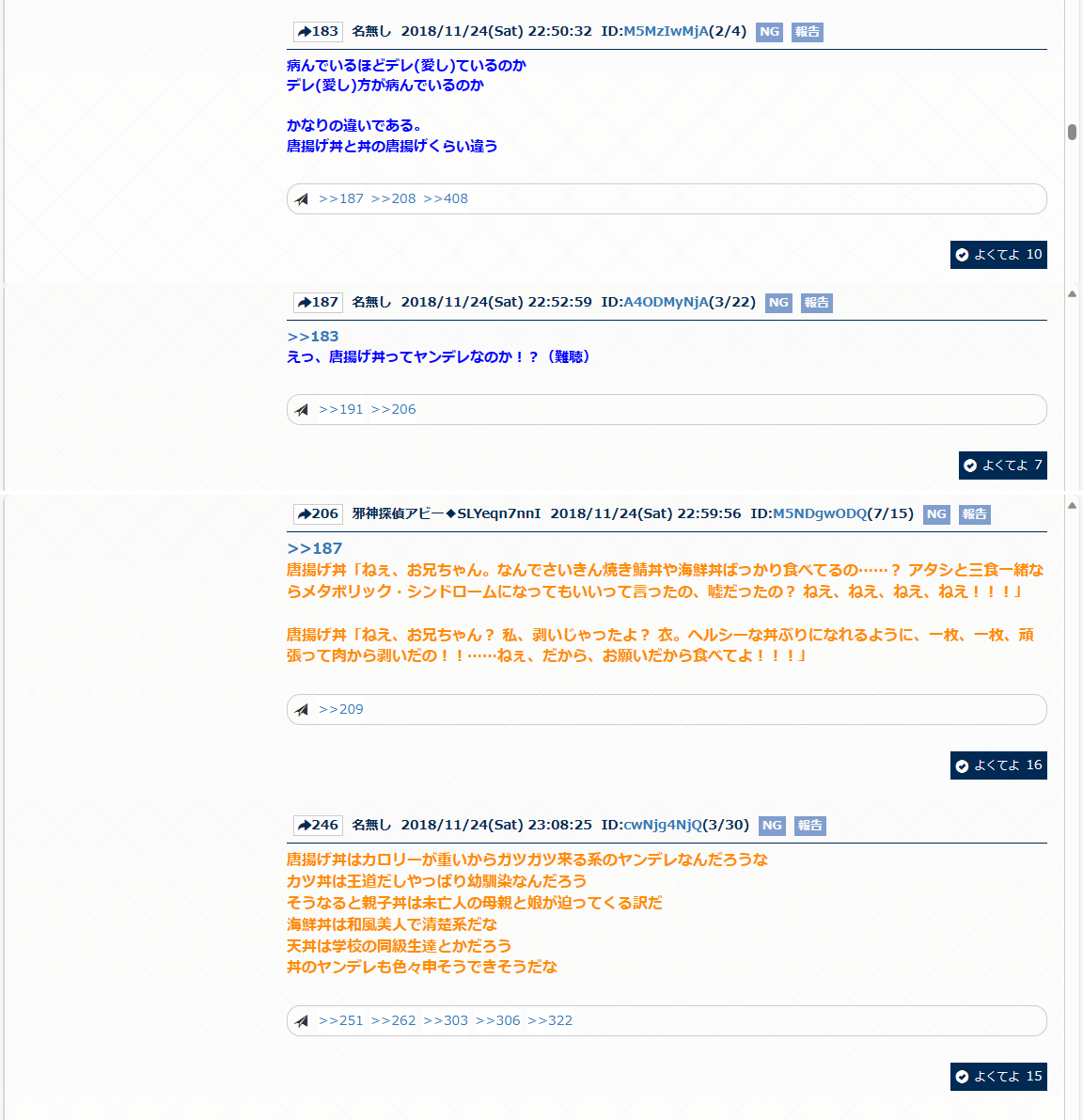Follow the >>183 anchor in post 187
The width and height of the screenshot is (1083, 1120).
tap(313, 337)
